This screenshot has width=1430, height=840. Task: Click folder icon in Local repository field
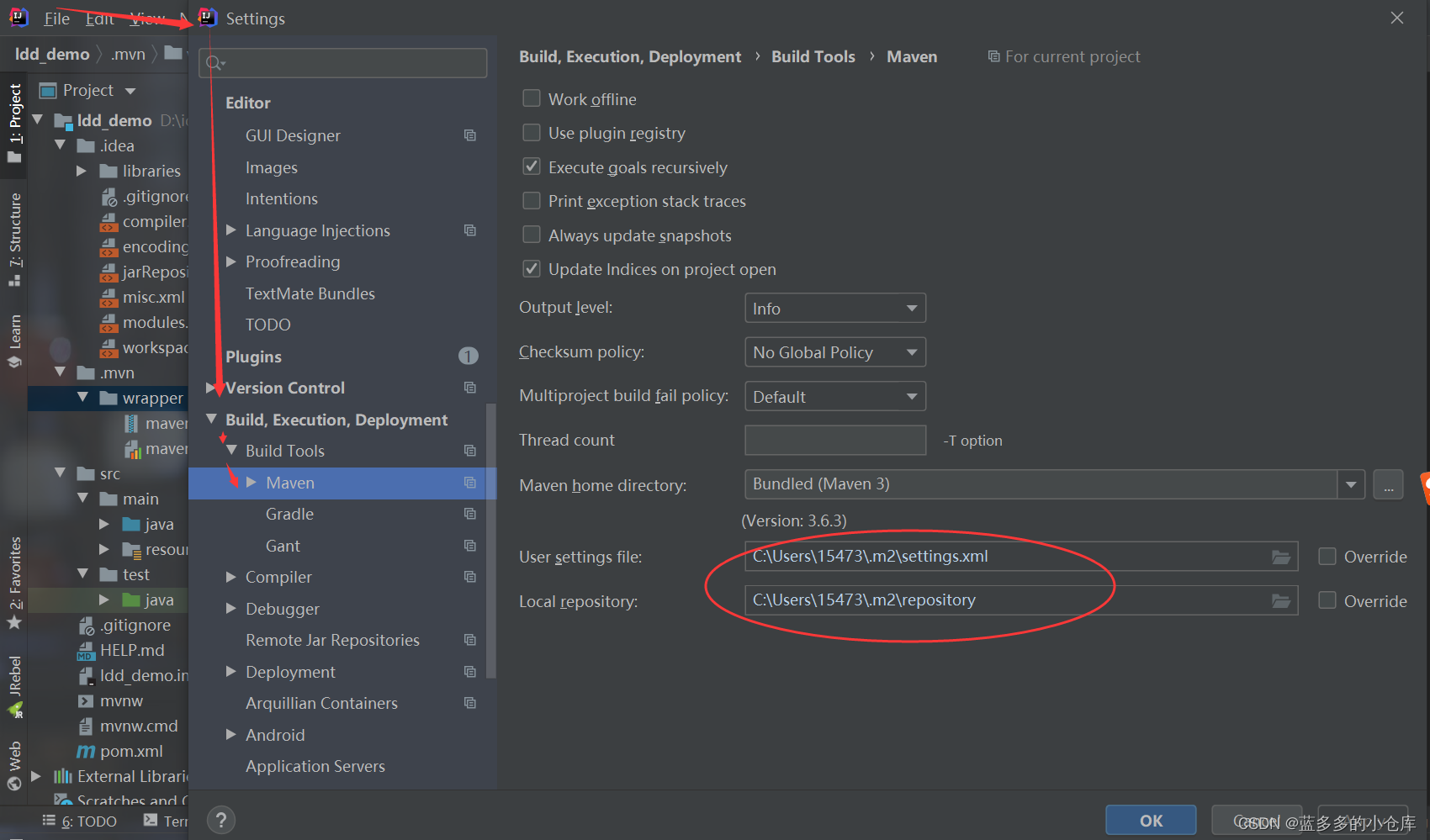click(1280, 600)
